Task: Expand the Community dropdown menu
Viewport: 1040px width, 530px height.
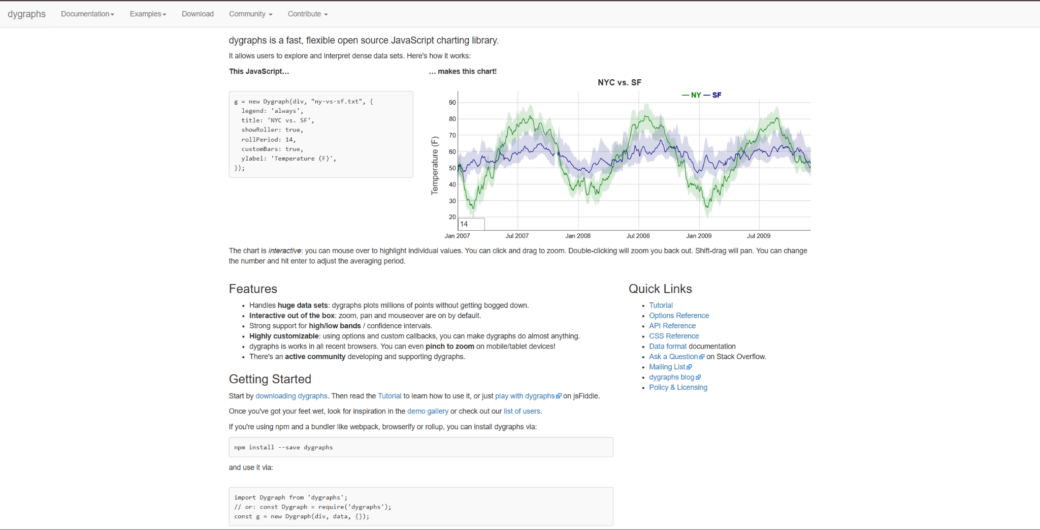Action: point(251,14)
